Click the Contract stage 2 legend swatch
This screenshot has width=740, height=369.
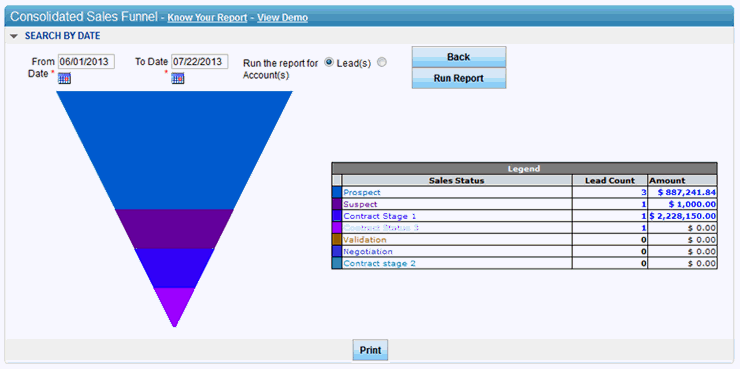(x=336, y=263)
